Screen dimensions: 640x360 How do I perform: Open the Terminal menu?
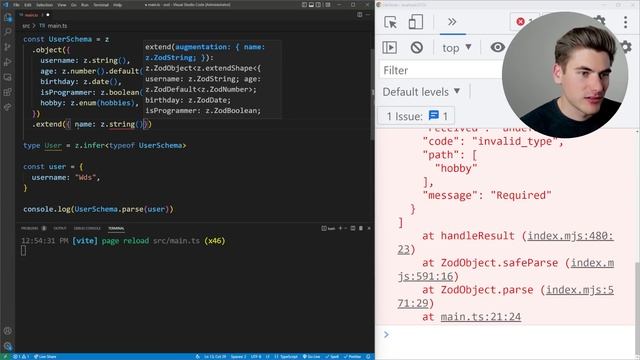101,5
